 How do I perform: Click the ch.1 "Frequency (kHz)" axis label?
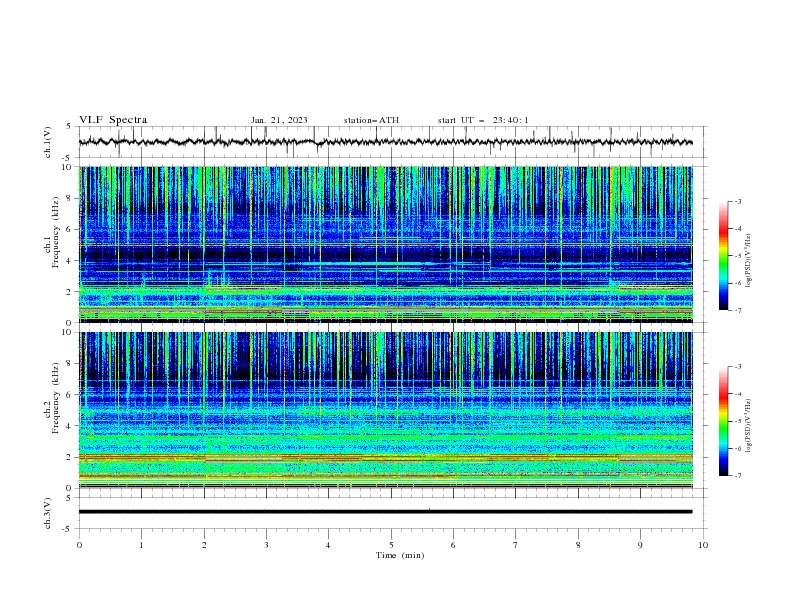[x=56, y=232]
